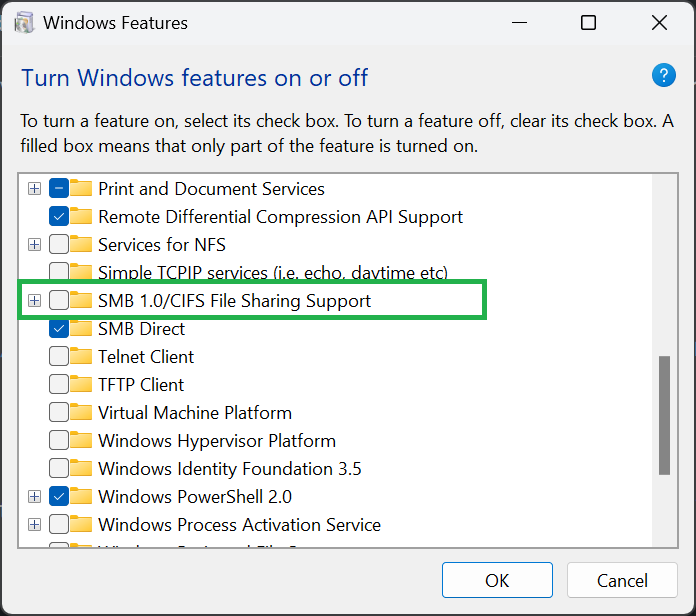Click the blue help question mark icon
The height and width of the screenshot is (616, 696).
pyautogui.click(x=664, y=75)
